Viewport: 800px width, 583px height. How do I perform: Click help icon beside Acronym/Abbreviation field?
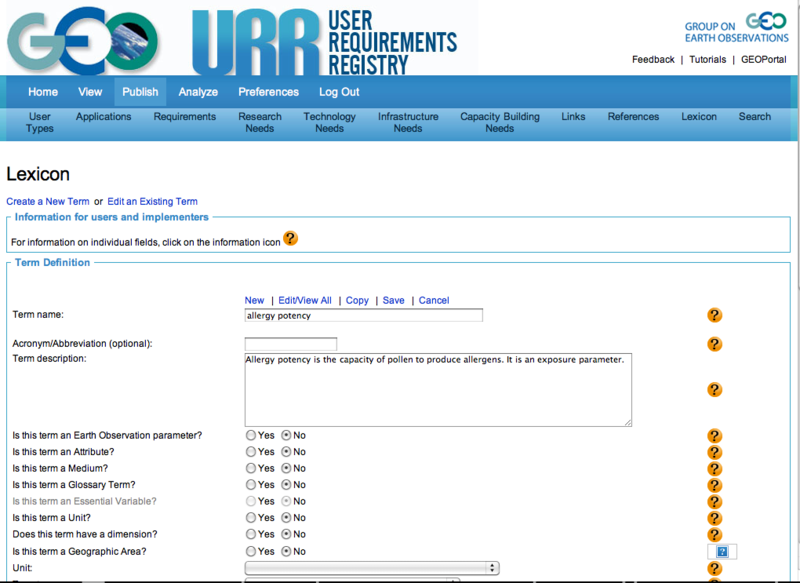[x=714, y=344]
